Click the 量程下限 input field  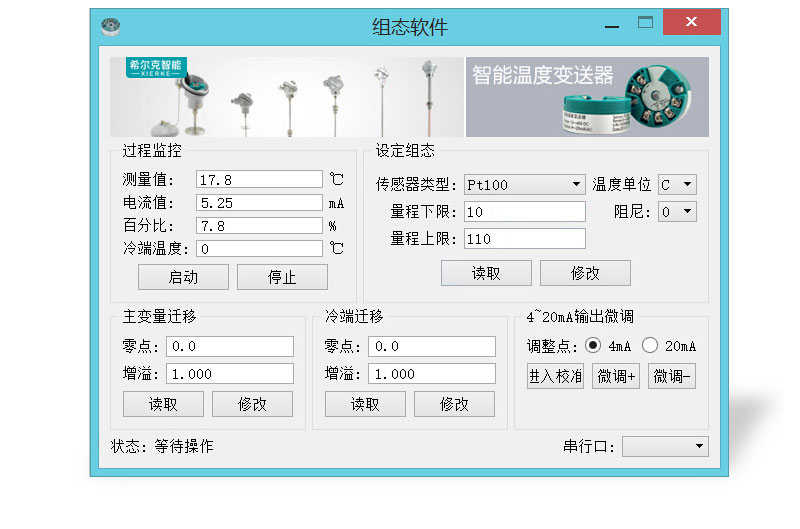(524, 212)
